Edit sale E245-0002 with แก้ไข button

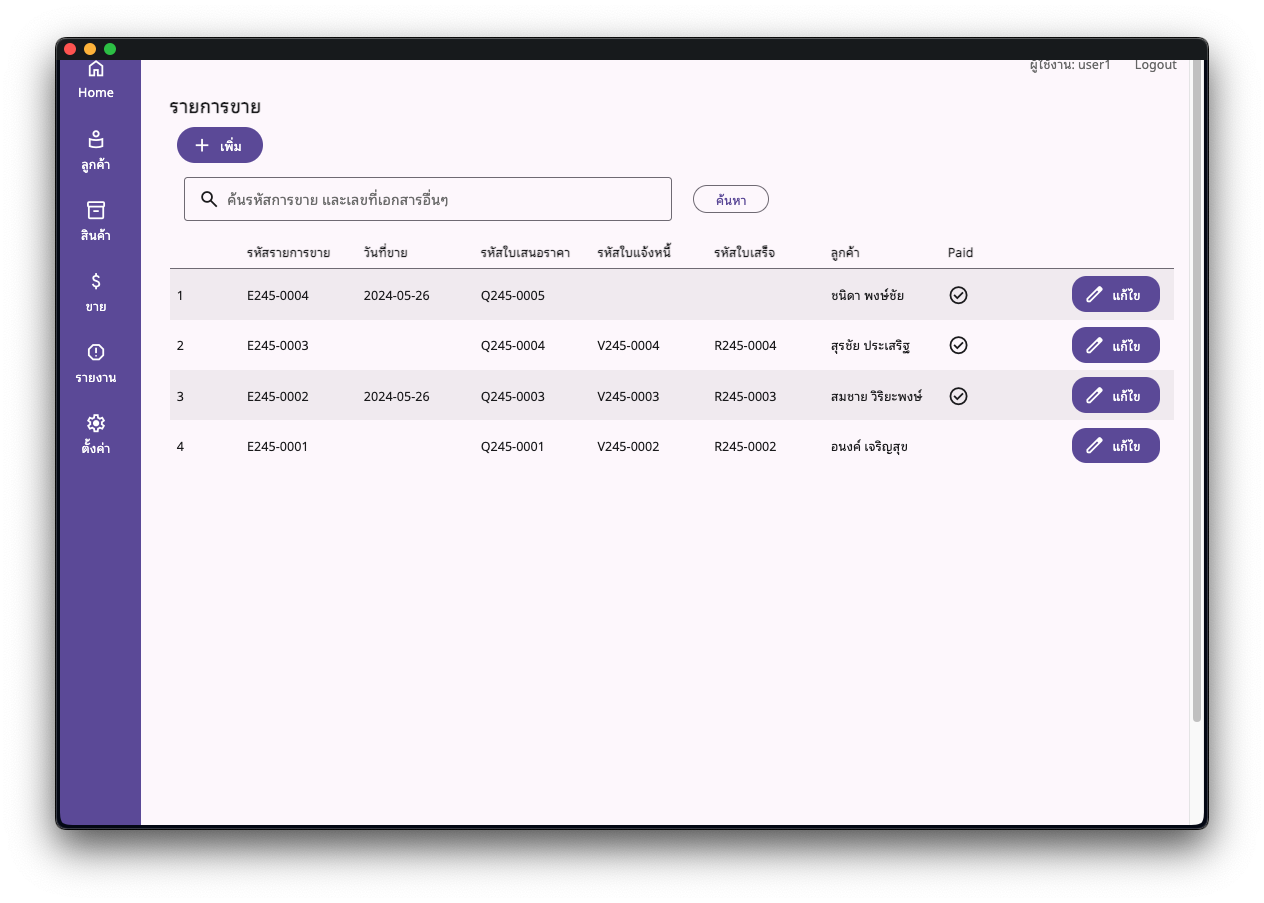point(1115,395)
